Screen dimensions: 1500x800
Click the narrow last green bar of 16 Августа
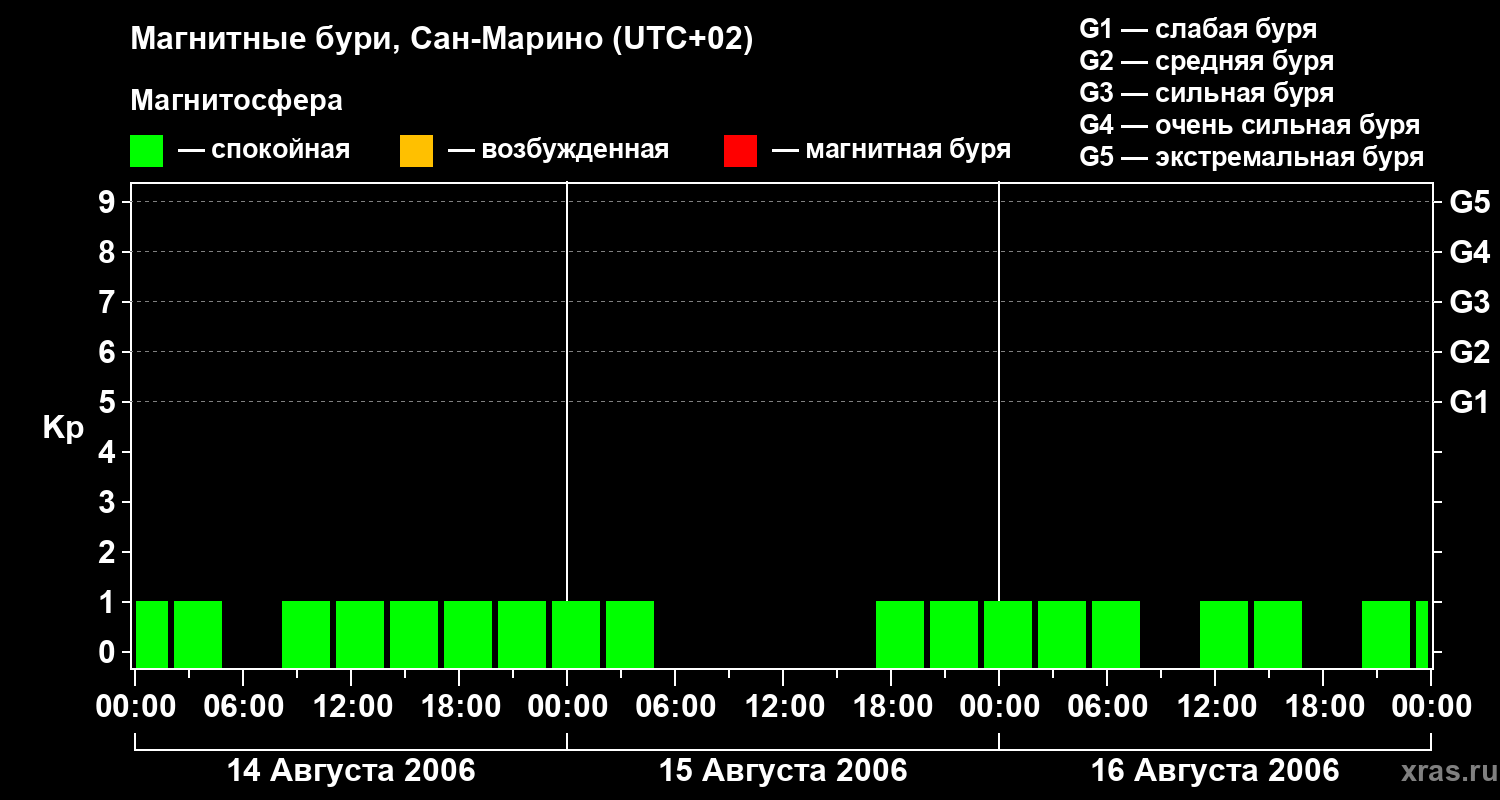(x=1422, y=634)
